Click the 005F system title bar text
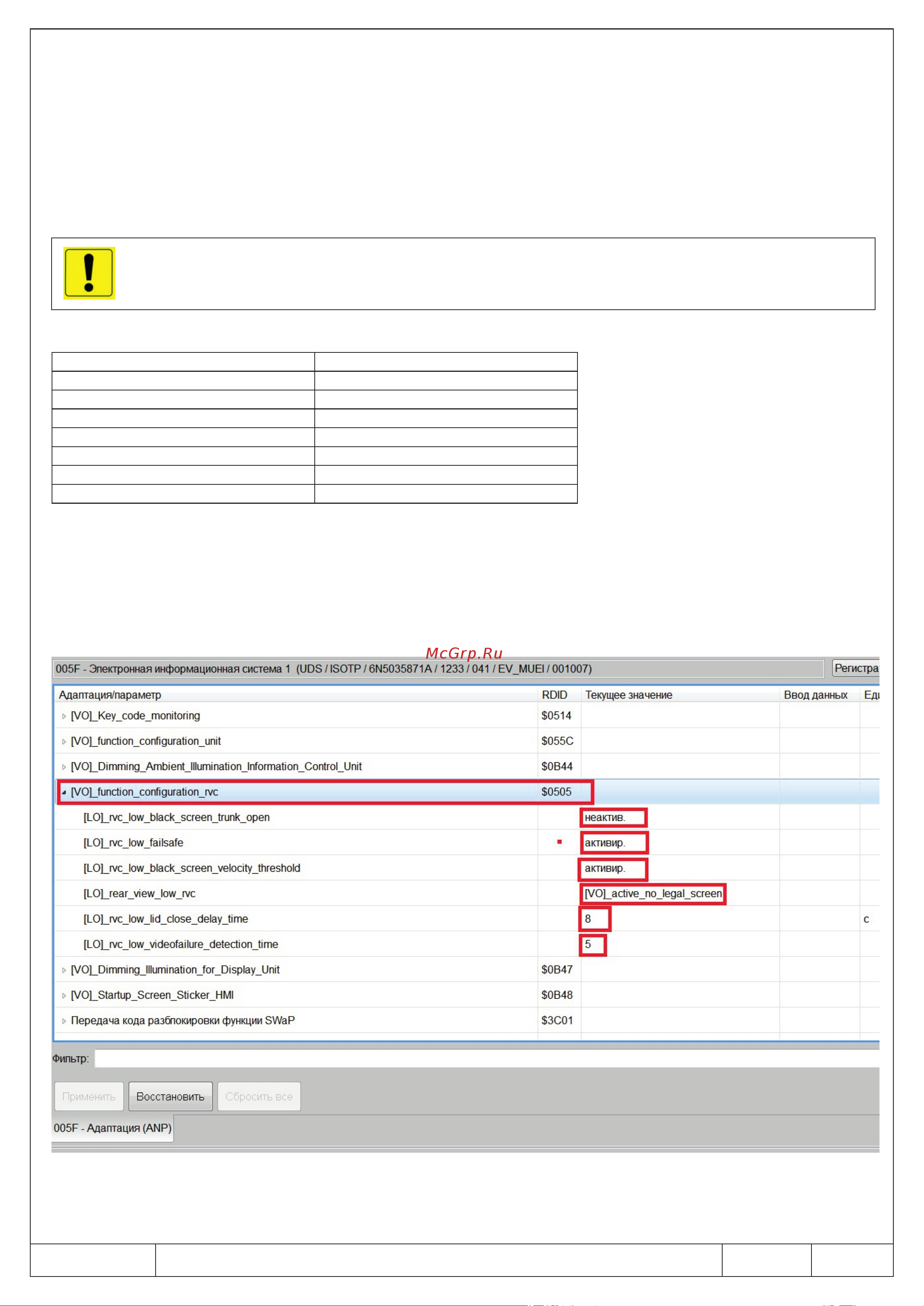 324,669
